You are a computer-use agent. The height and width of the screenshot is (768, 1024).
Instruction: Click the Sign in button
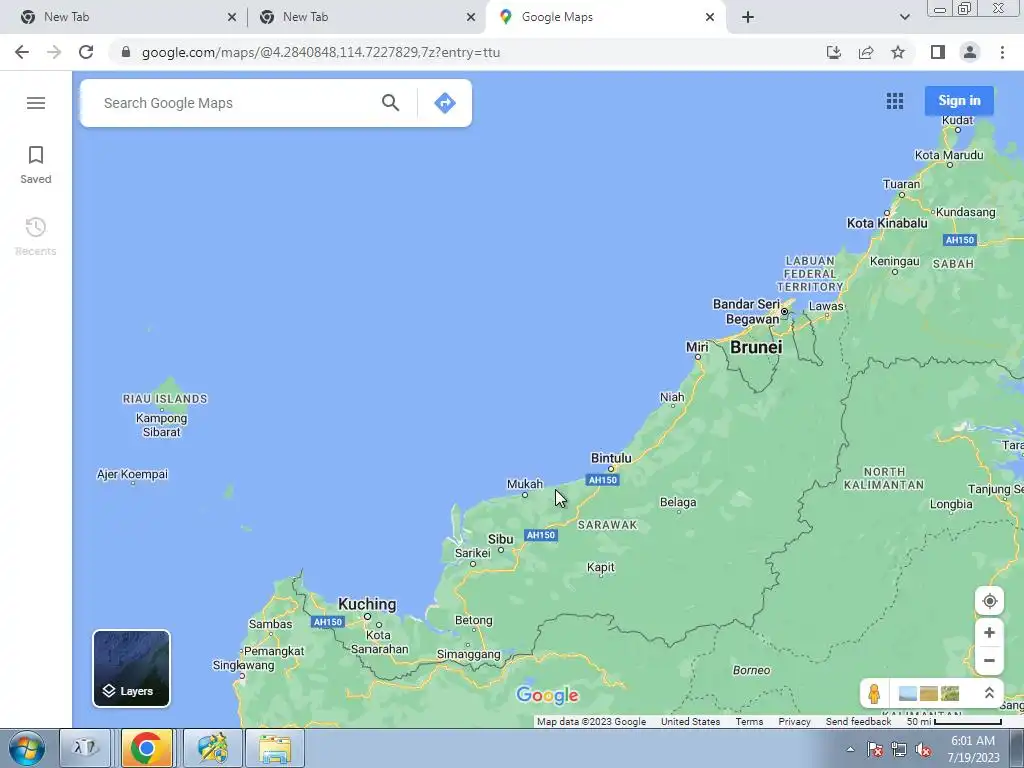959,101
